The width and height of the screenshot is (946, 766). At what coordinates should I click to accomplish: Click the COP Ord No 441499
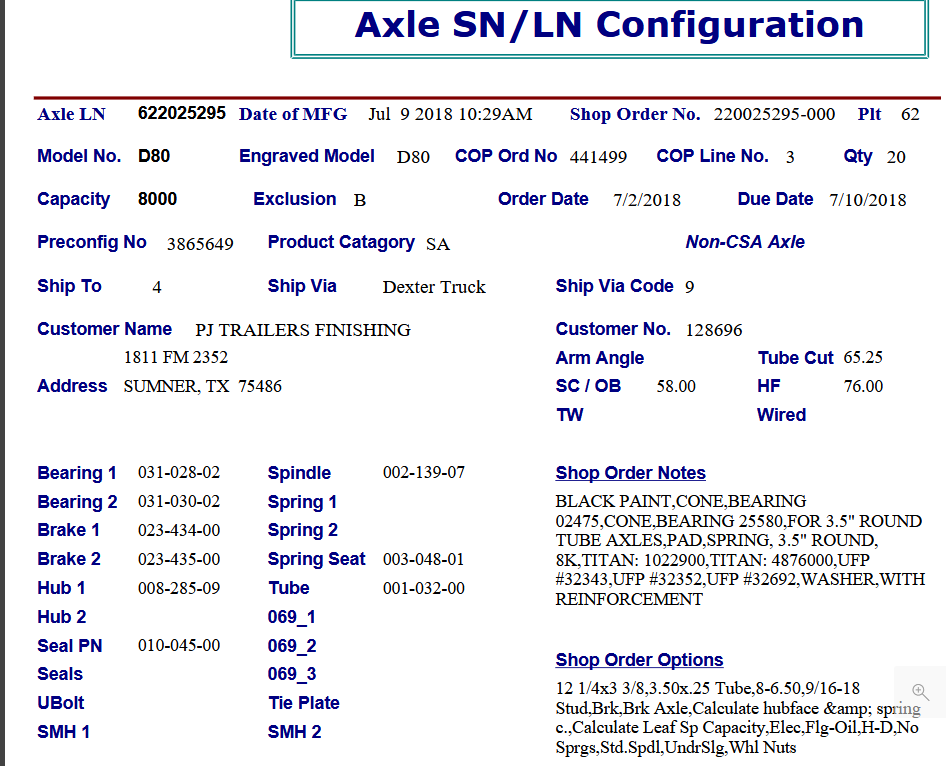[x=598, y=157]
